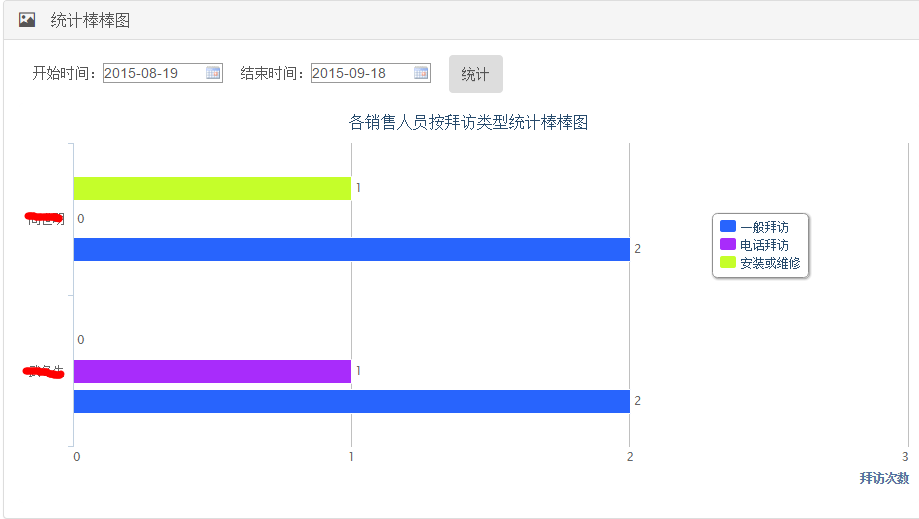This screenshot has height=519, width=919.
Task: Click the x-axis tick label 3
Action: pos(905,456)
